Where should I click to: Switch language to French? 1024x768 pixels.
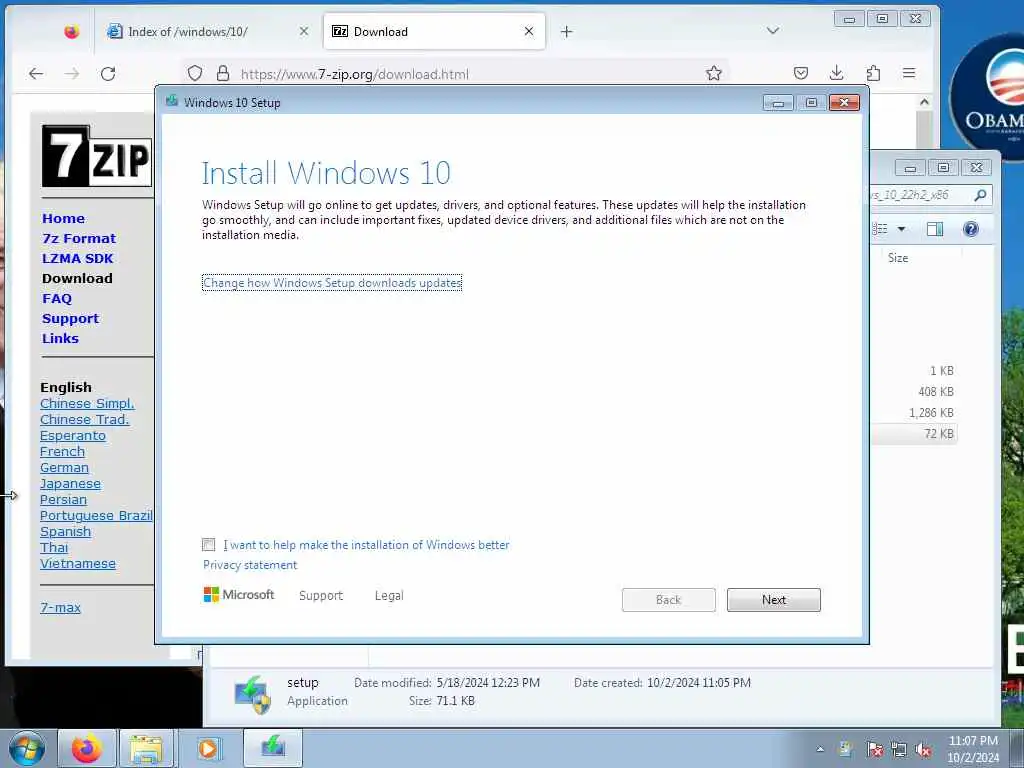tap(62, 451)
